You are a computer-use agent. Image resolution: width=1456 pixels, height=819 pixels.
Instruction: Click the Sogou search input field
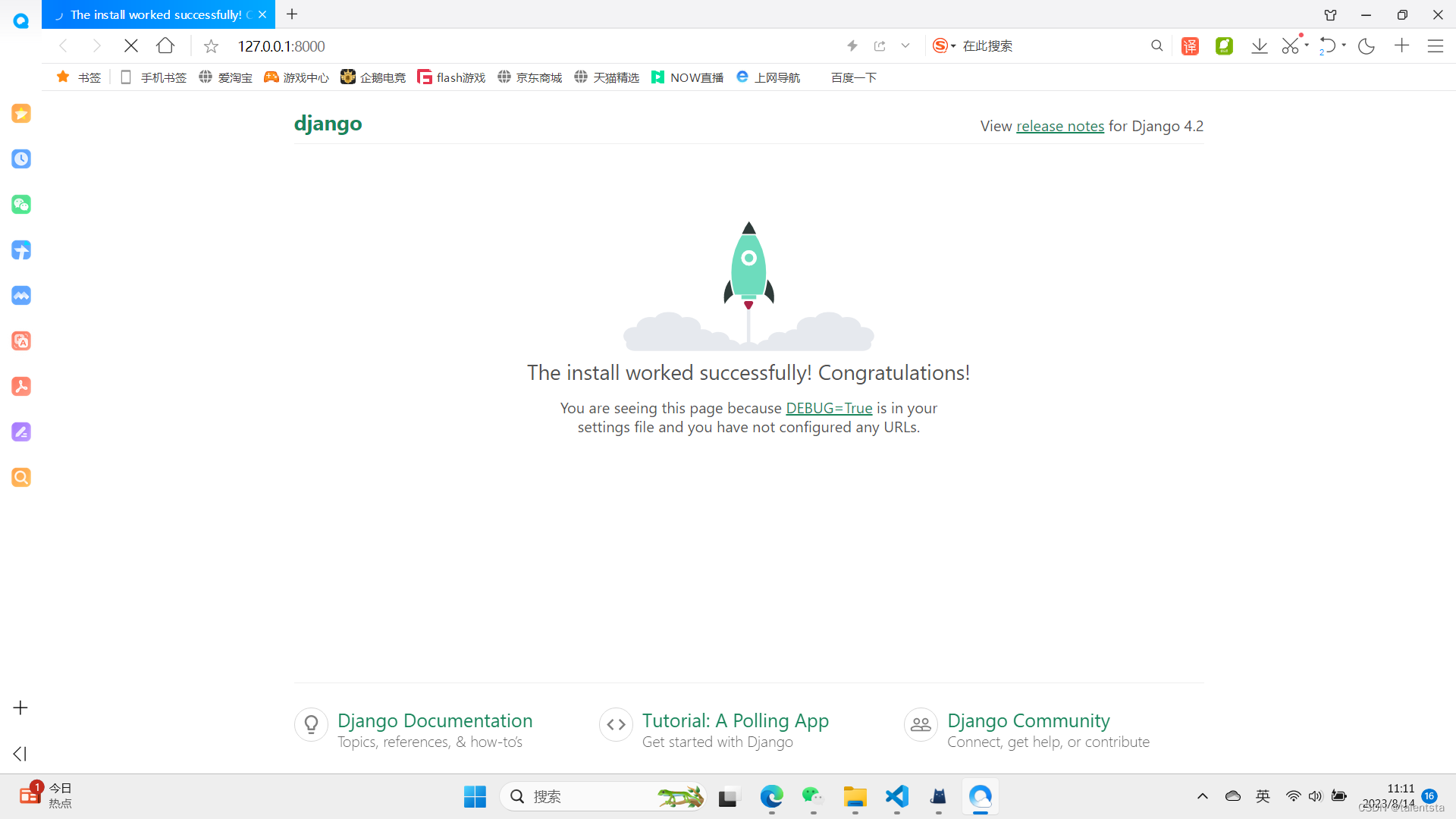[x=1053, y=46]
